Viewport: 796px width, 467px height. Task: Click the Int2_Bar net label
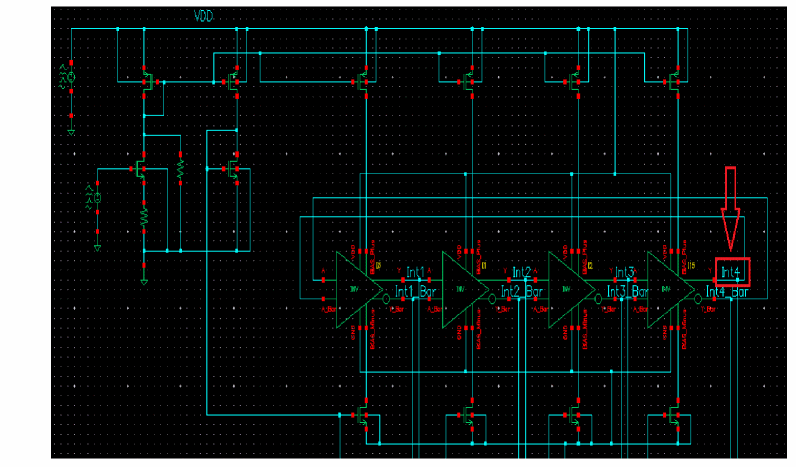[x=523, y=292]
